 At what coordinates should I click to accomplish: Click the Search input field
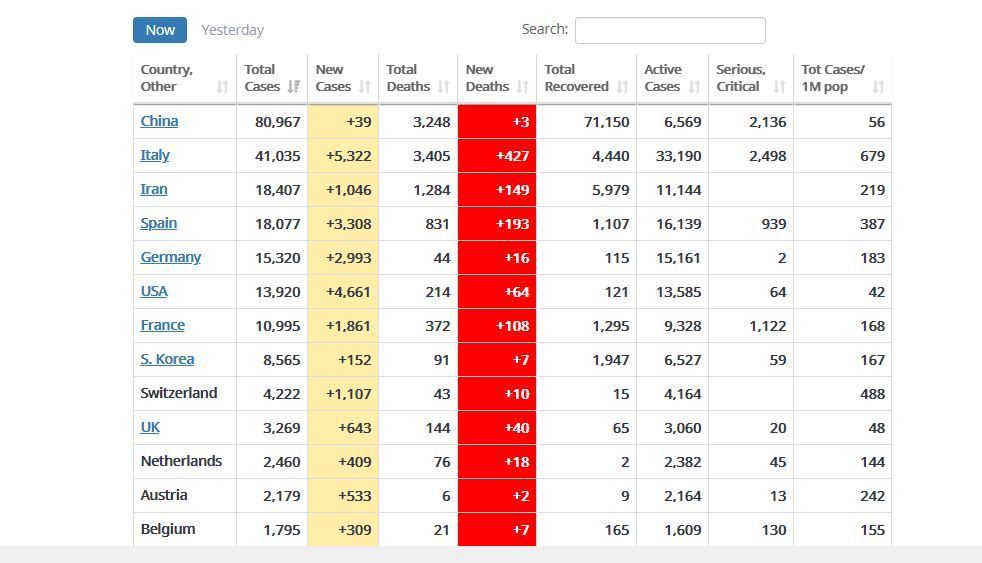pos(670,30)
